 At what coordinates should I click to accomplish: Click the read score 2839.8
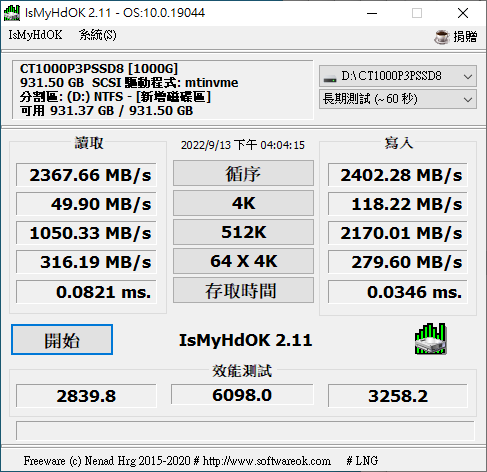coord(86,396)
